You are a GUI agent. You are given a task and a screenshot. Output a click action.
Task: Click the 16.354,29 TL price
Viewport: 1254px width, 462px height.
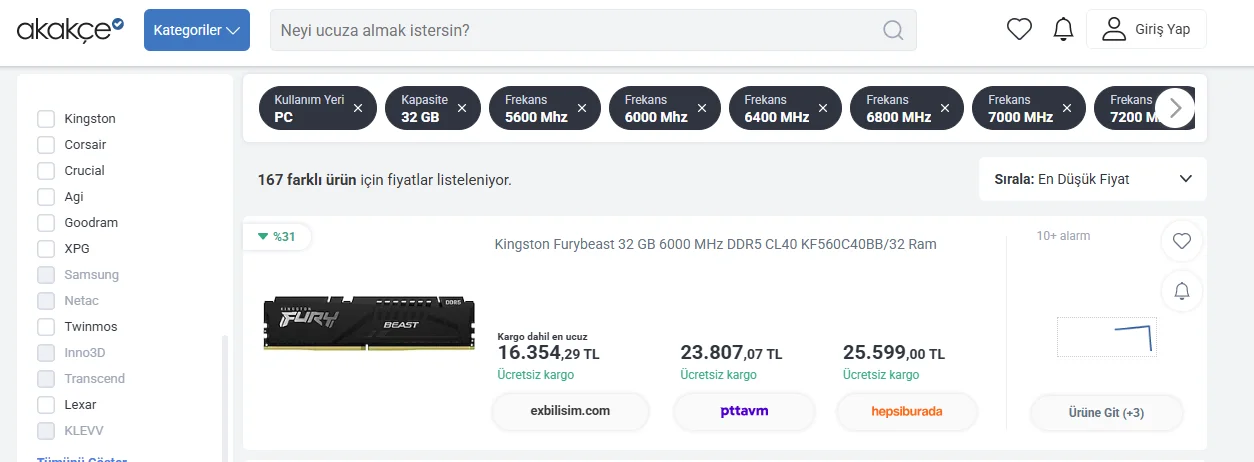[x=548, y=353]
